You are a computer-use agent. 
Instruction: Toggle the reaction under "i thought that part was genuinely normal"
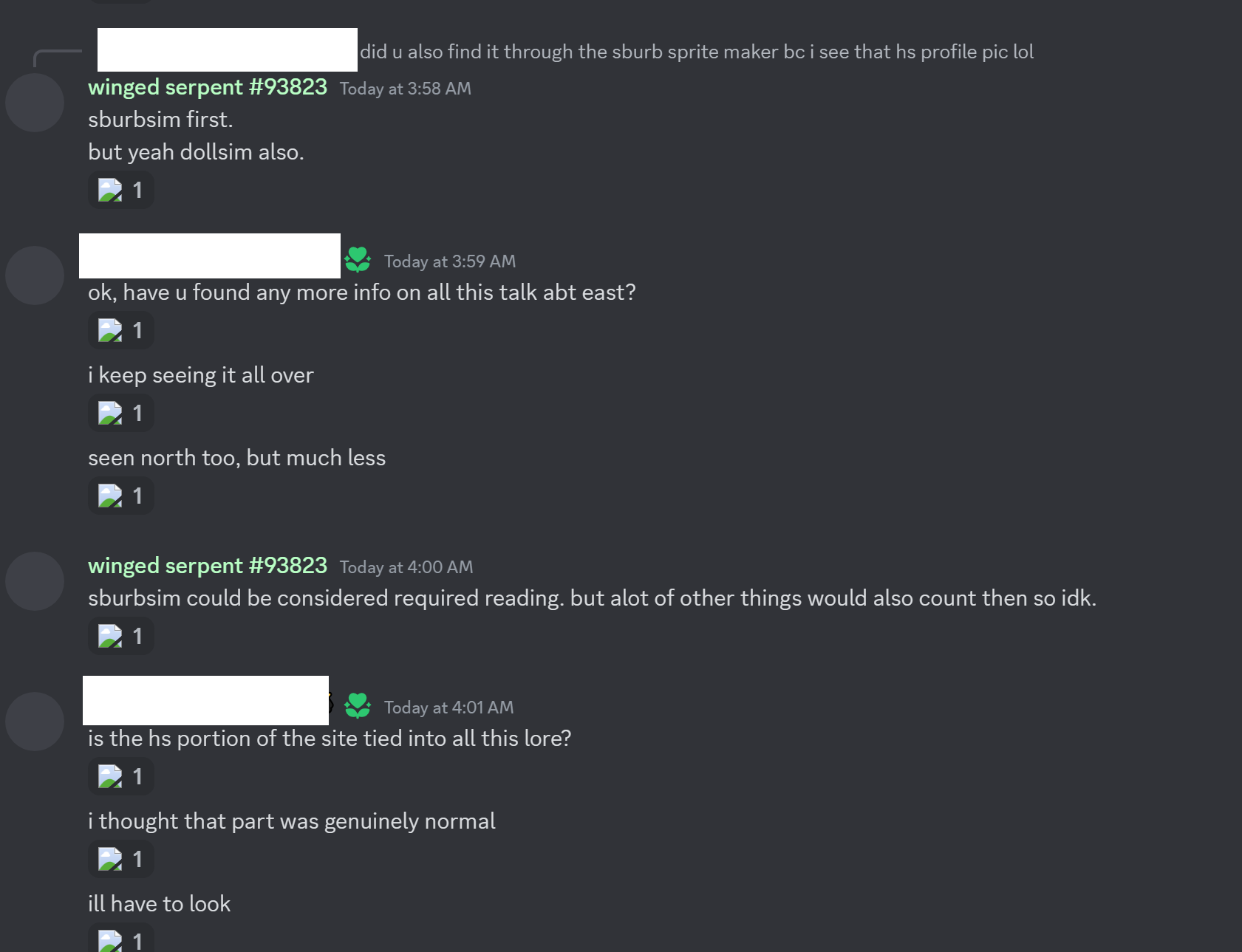121,860
